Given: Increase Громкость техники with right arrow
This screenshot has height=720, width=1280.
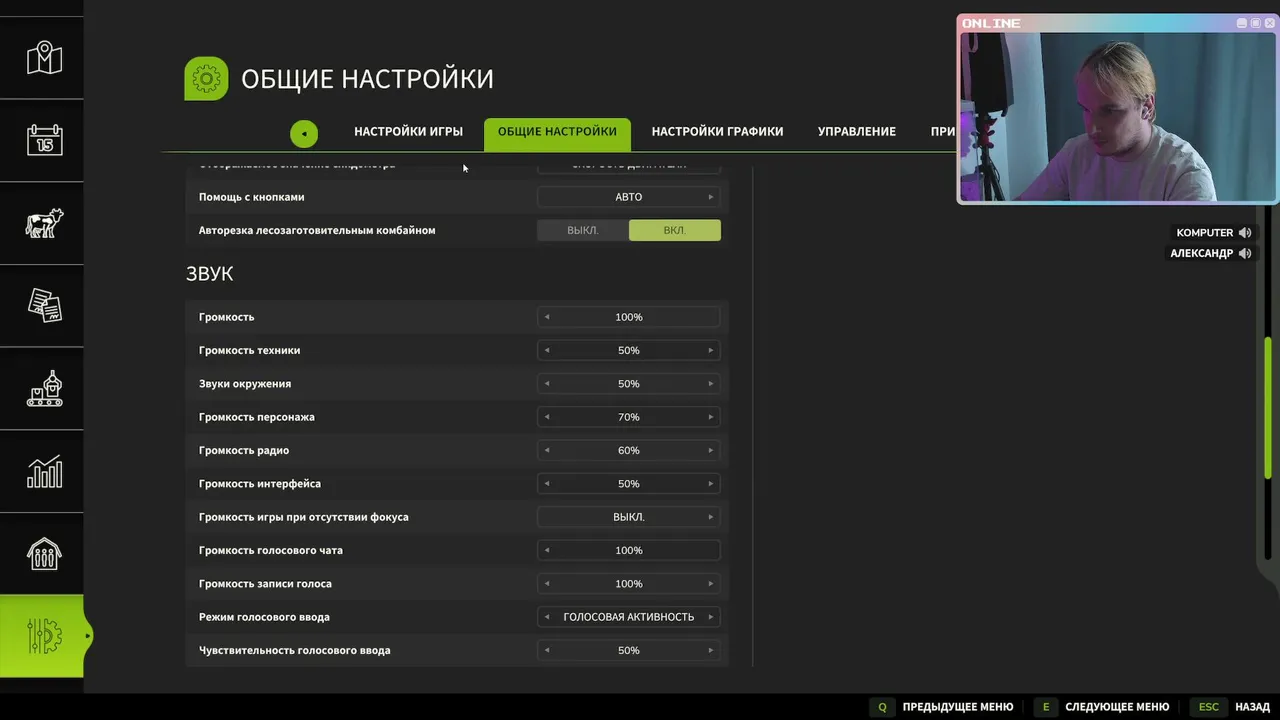Looking at the screenshot, I should click(x=711, y=351).
